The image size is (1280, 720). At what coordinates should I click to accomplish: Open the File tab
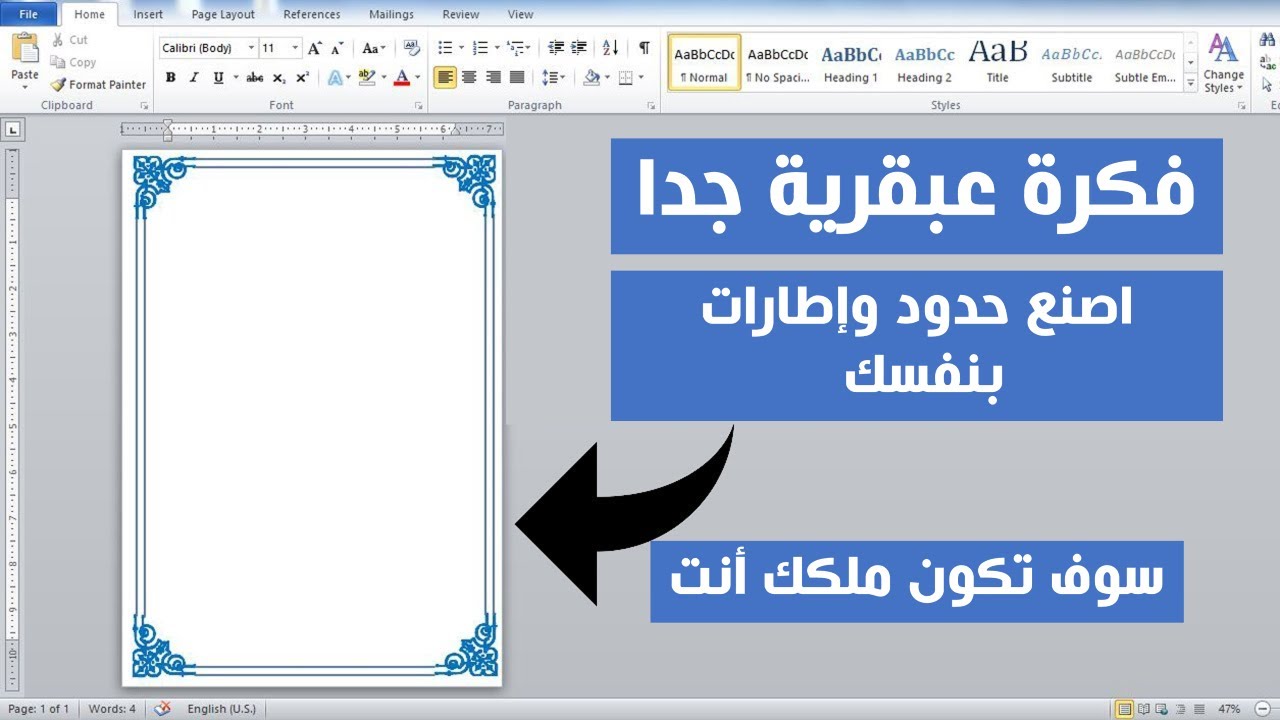point(28,14)
